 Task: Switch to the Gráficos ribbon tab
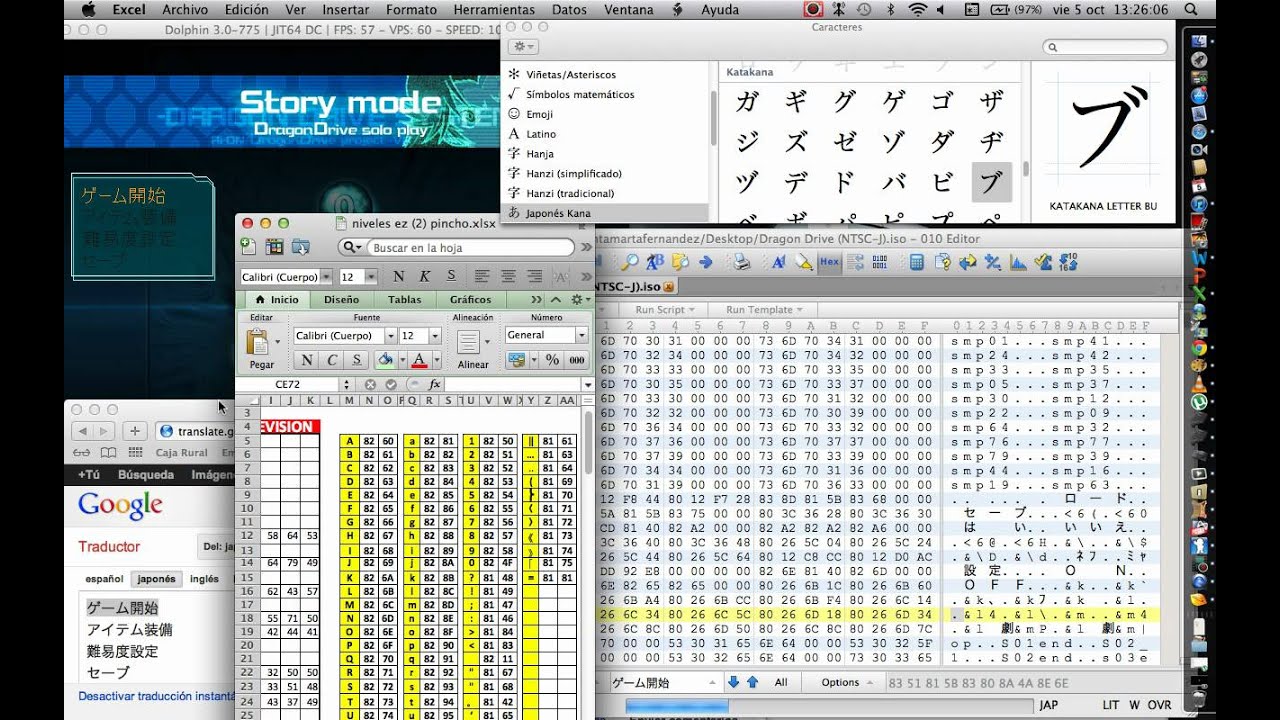click(x=471, y=299)
